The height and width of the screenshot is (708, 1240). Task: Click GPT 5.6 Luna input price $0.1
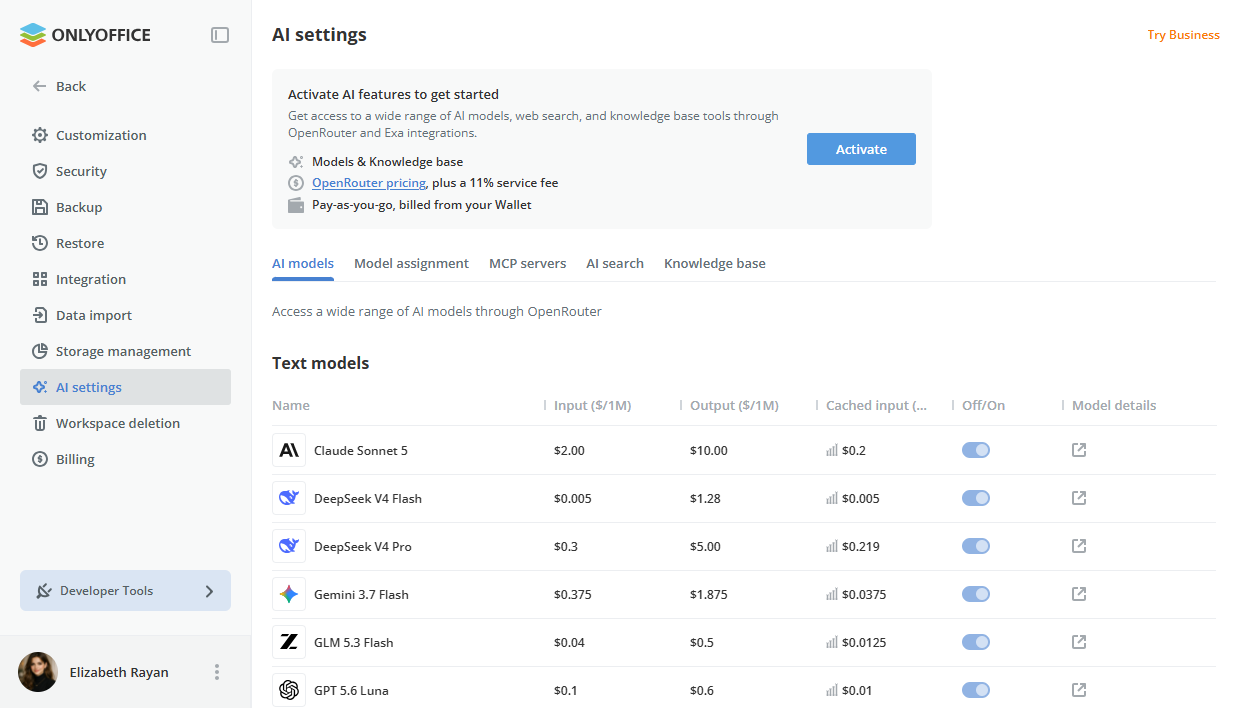[x=566, y=690]
